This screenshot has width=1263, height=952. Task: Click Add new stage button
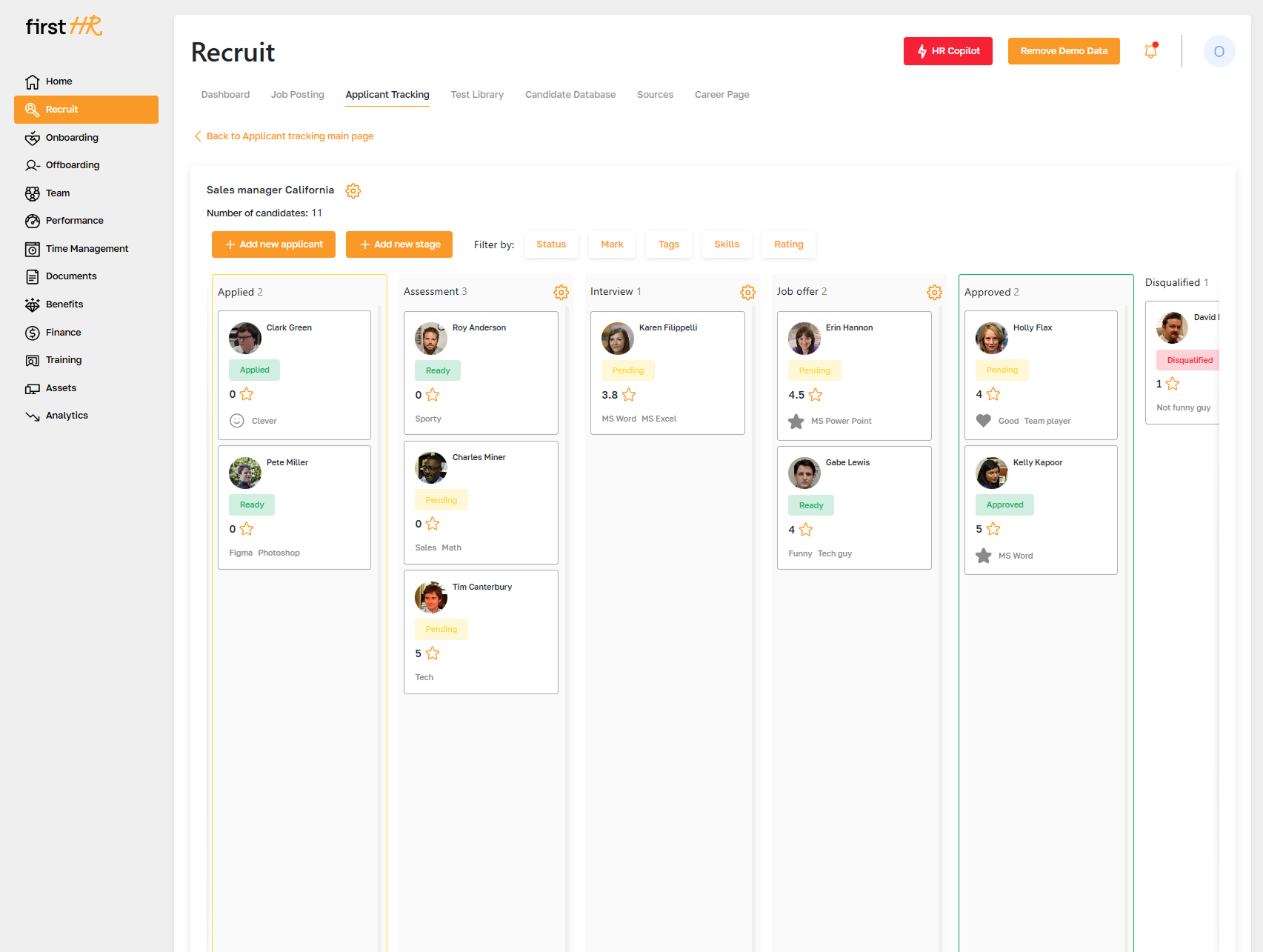point(399,244)
